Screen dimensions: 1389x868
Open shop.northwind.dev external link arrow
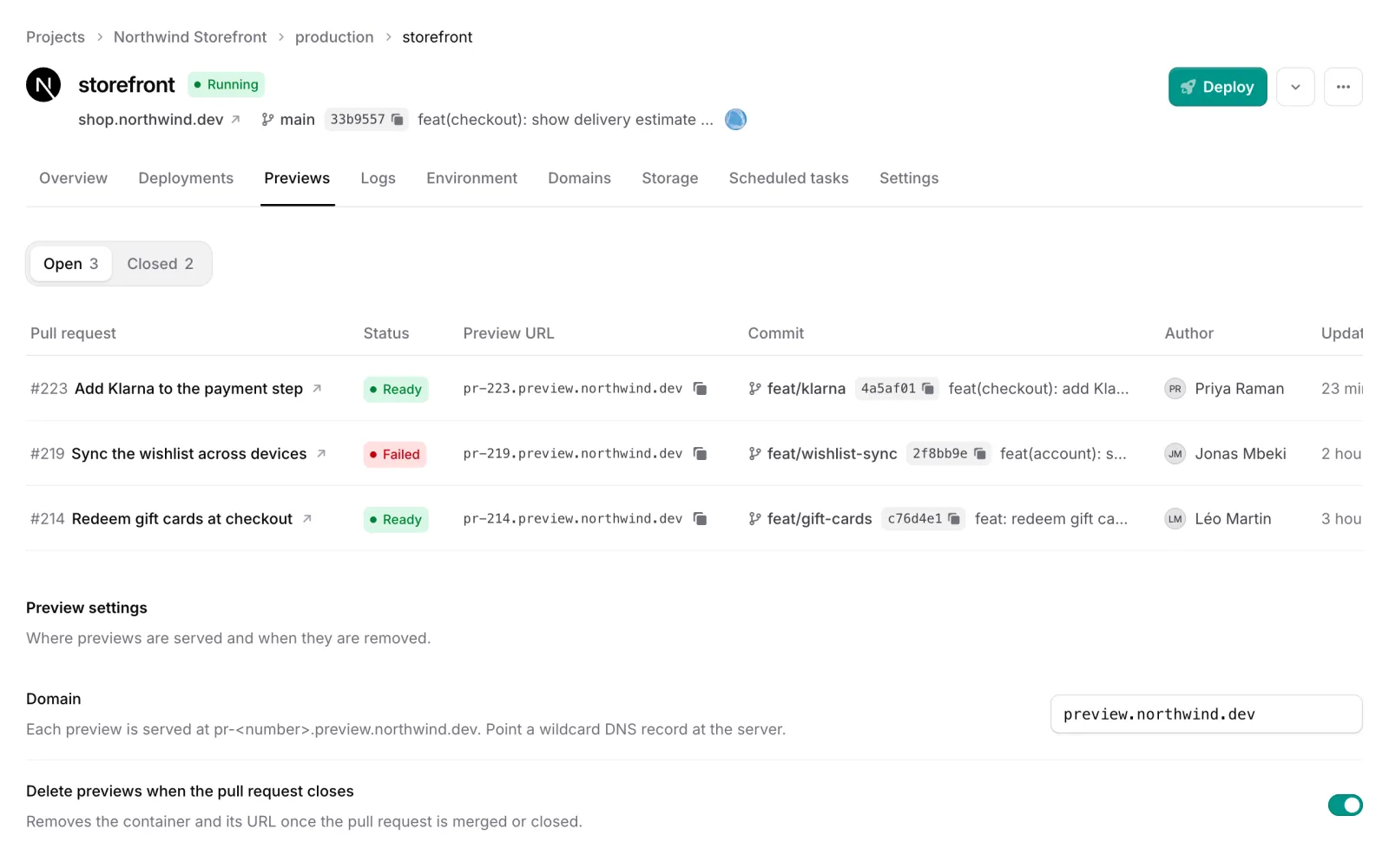click(235, 120)
